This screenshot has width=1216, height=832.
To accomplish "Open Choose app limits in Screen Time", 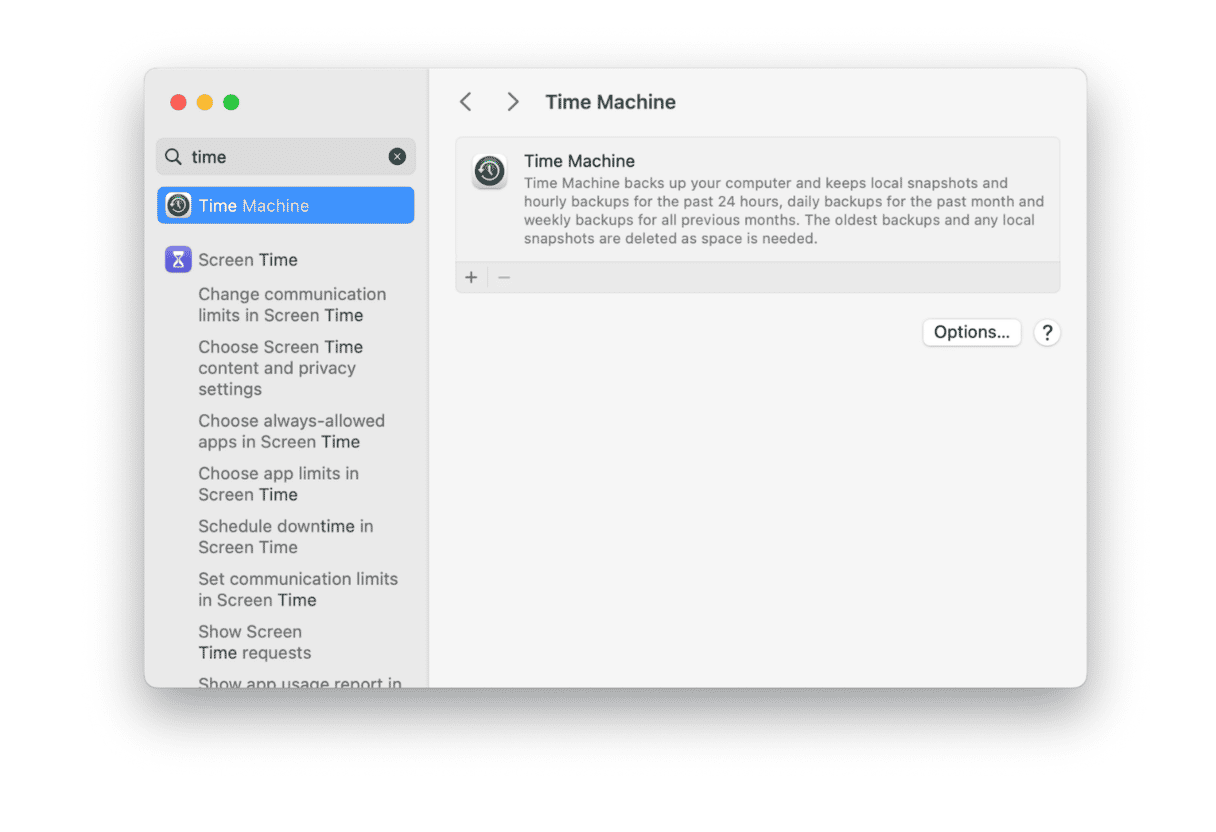I will (278, 484).
